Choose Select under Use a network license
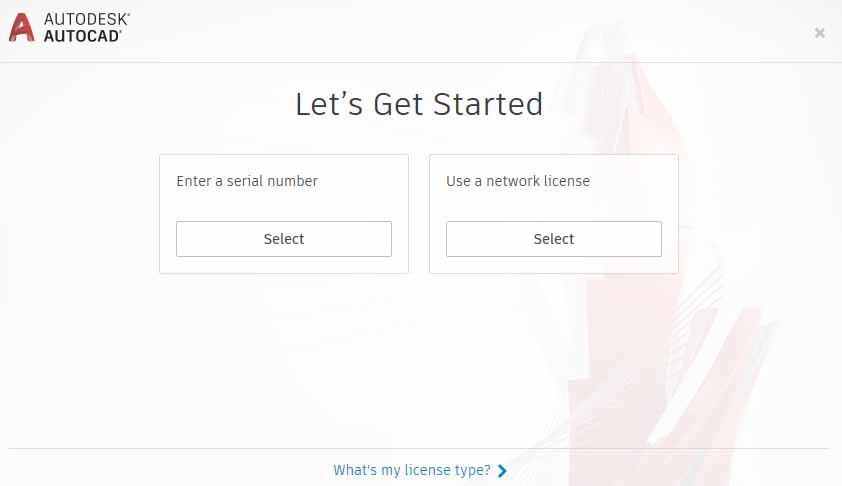842x486 pixels. (554, 239)
